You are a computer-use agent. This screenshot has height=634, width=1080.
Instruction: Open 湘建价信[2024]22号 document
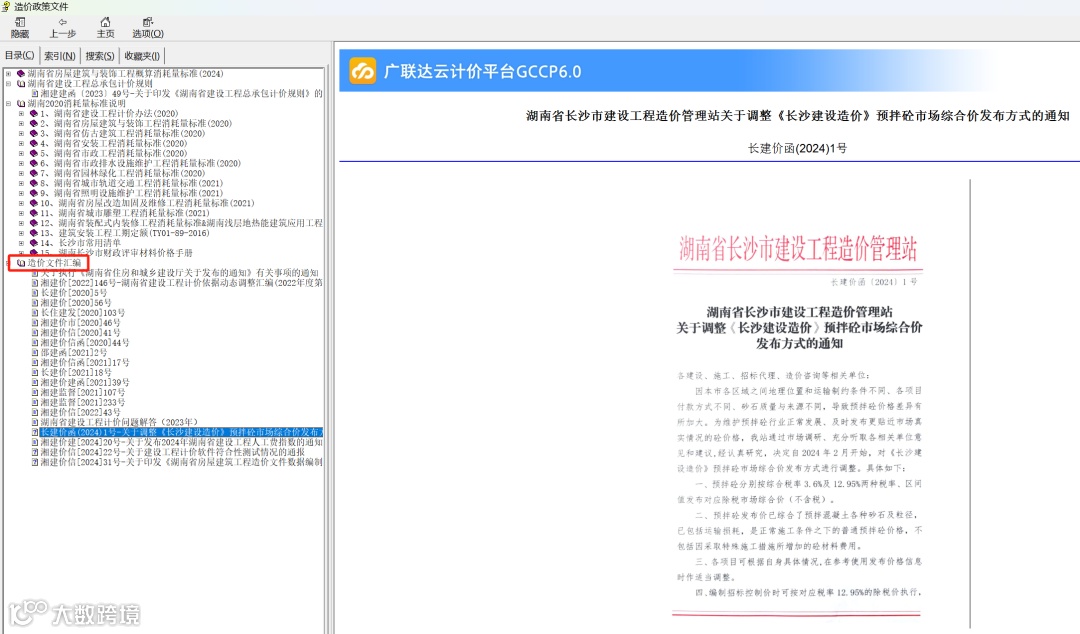click(x=172, y=452)
